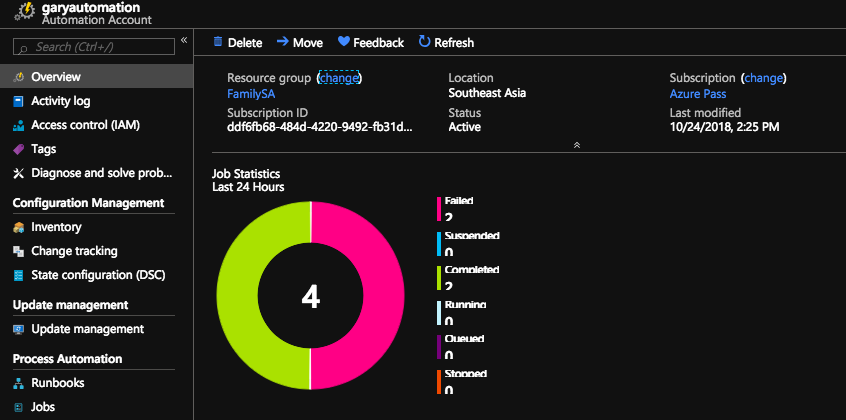Image resolution: width=846 pixels, height=420 pixels.
Task: Collapse the essentials panel using up chevrons
Action: [x=577, y=145]
